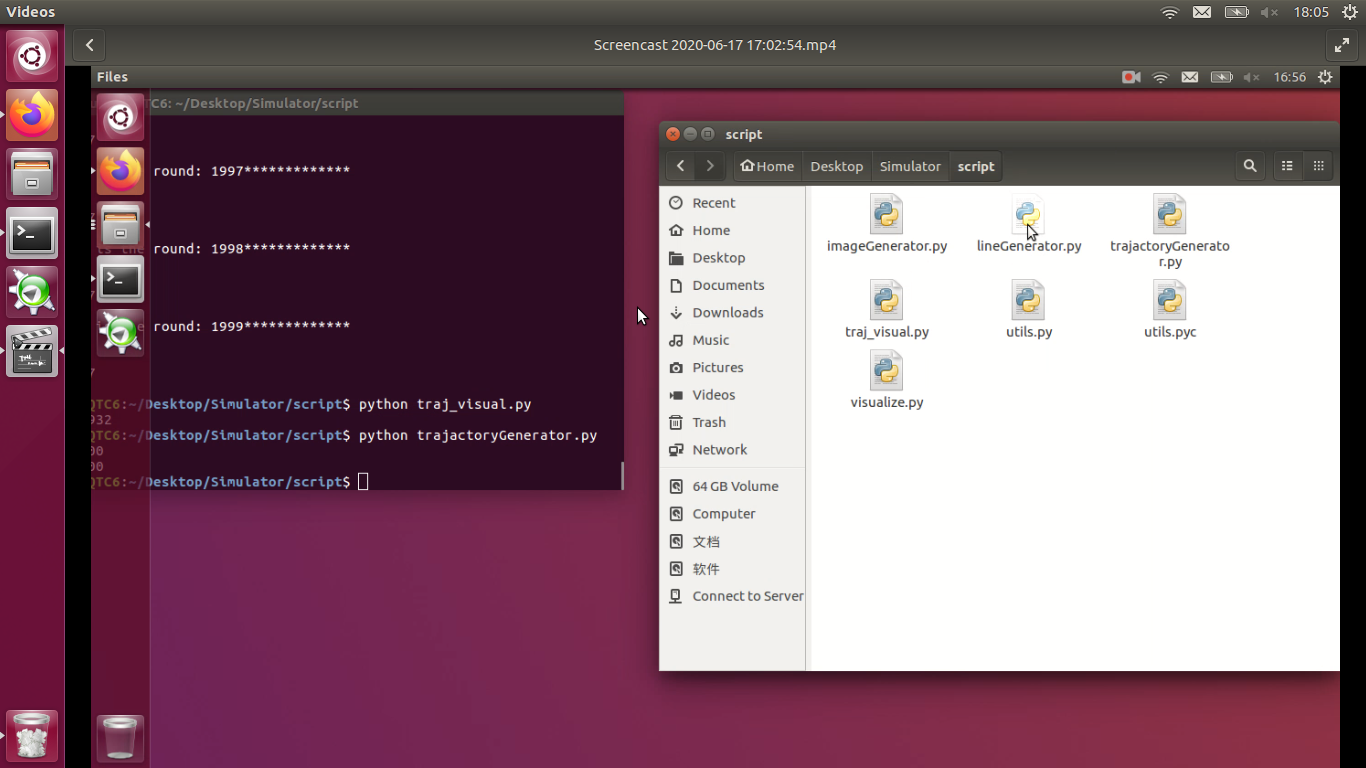Open the Files manager from the outer launcher
Image resolution: width=1366 pixels, height=768 pixels.
[x=32, y=174]
